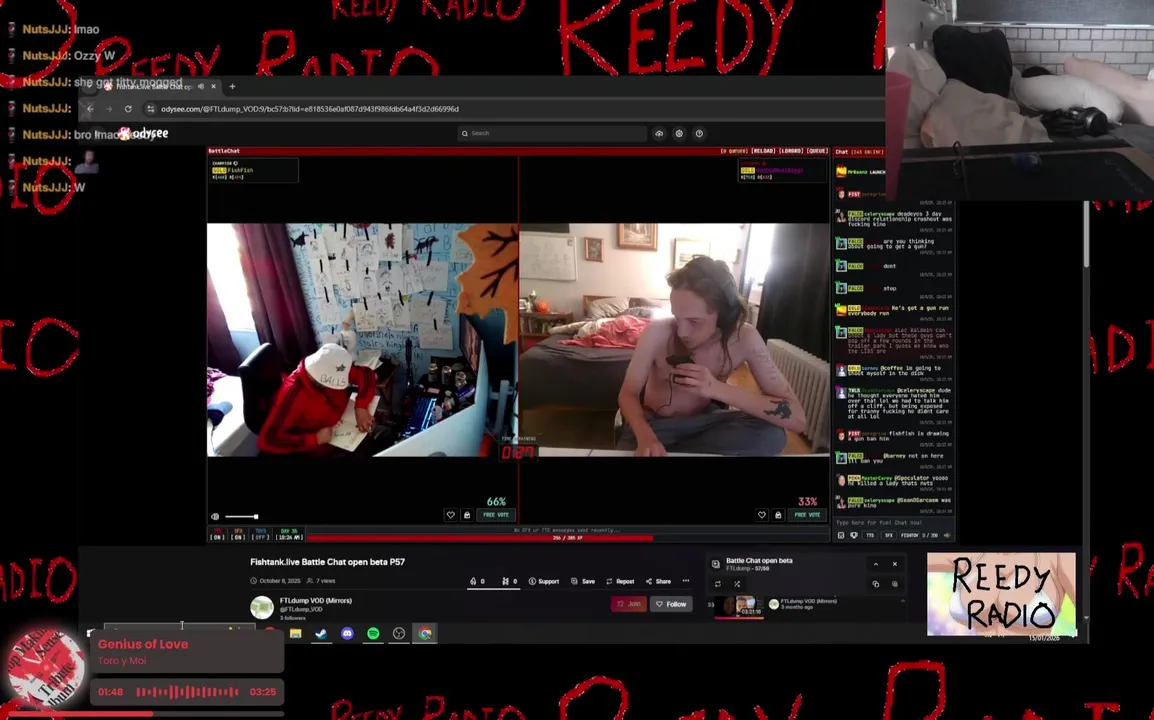Viewport: 1154px width, 720px height.
Task: Close the Fishtank.live browser tab
Action: [214, 86]
